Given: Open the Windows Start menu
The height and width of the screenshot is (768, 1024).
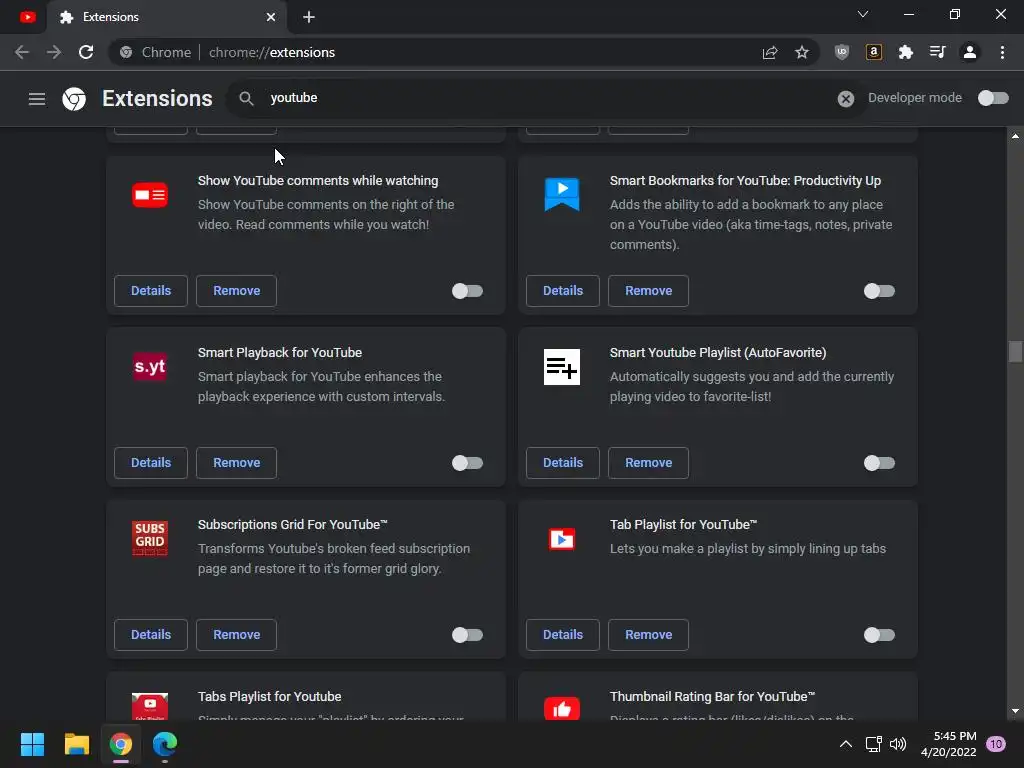Looking at the screenshot, I should tap(32, 744).
